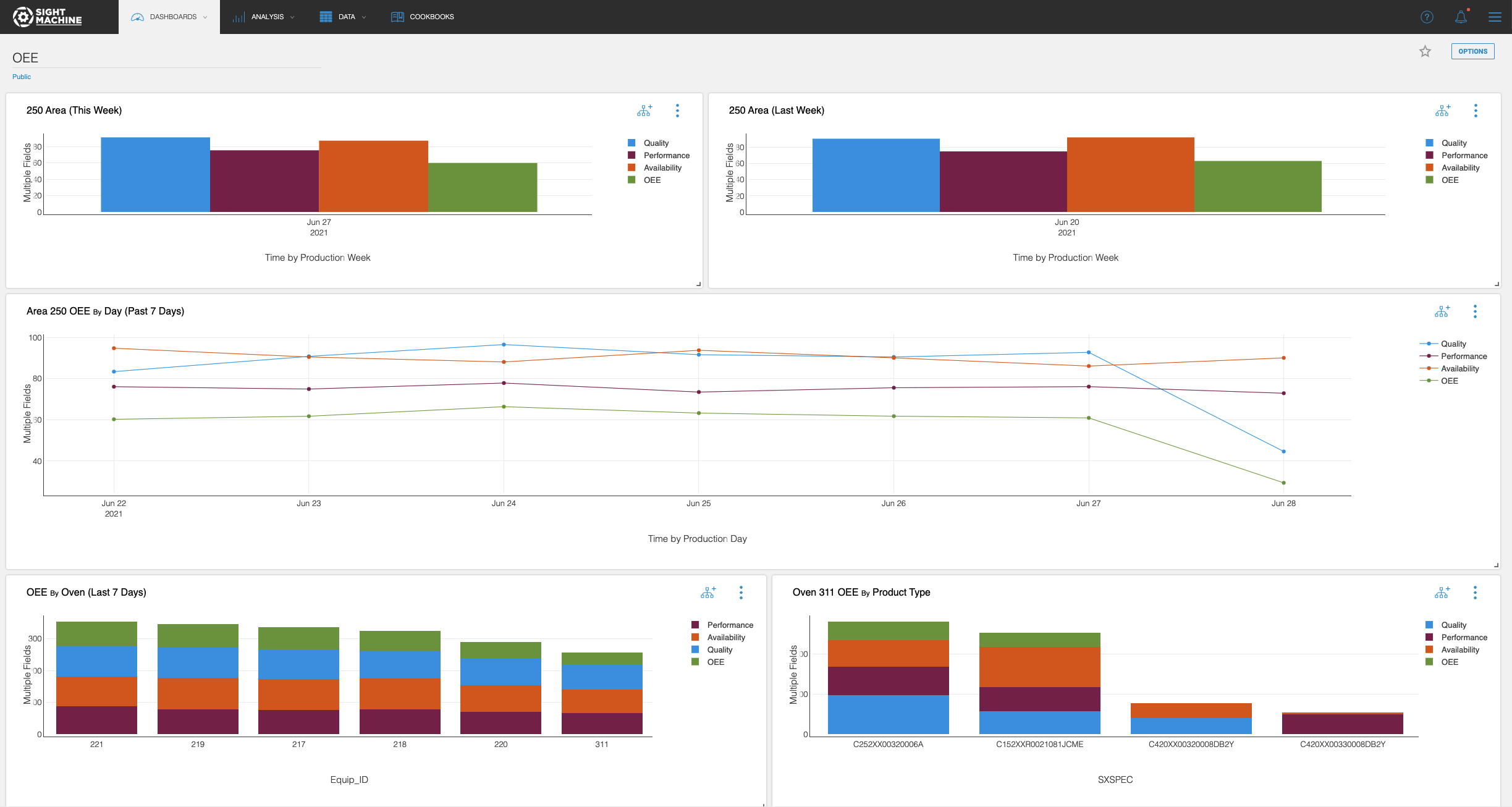Click the C152XXR0021081JCME stacked bar

1039,683
